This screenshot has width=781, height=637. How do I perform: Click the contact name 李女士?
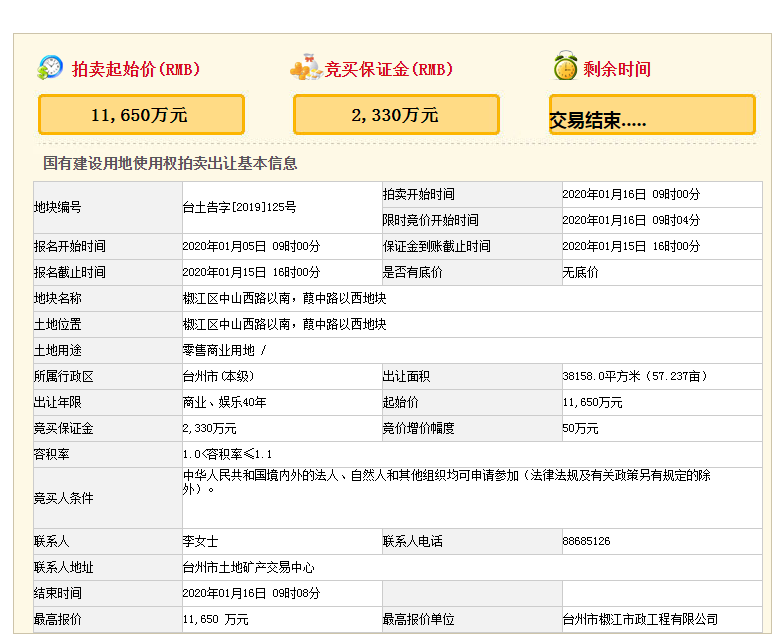(200, 541)
